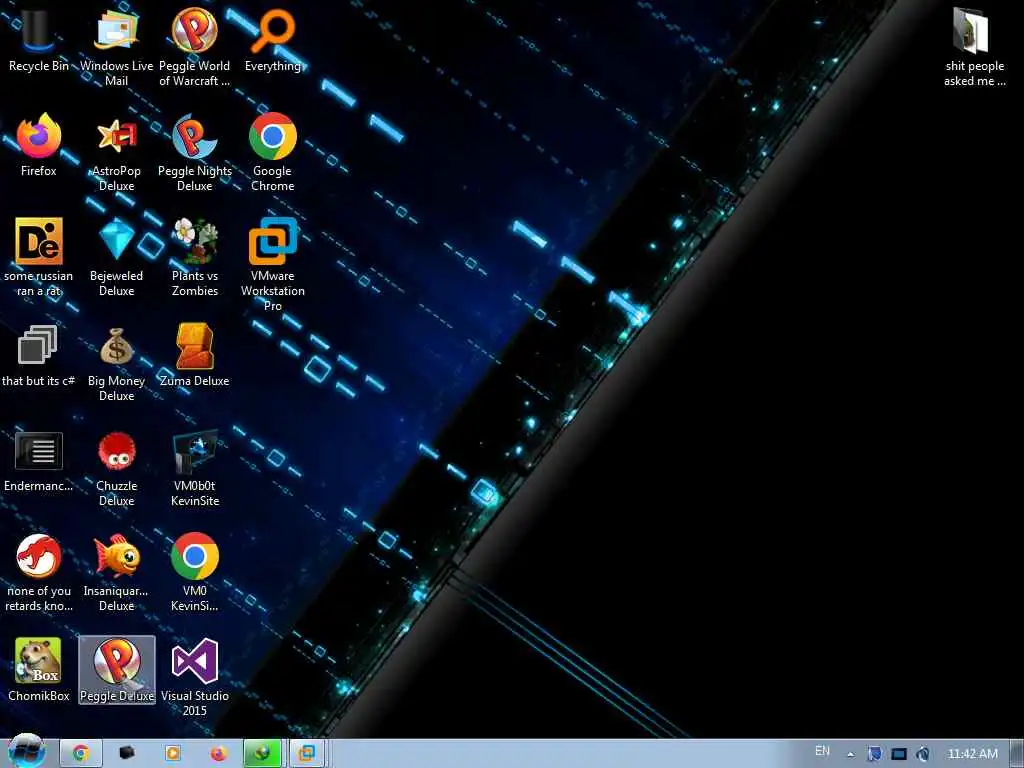Select the Firefox desktop icon
This screenshot has width=1024, height=768.
point(39,146)
